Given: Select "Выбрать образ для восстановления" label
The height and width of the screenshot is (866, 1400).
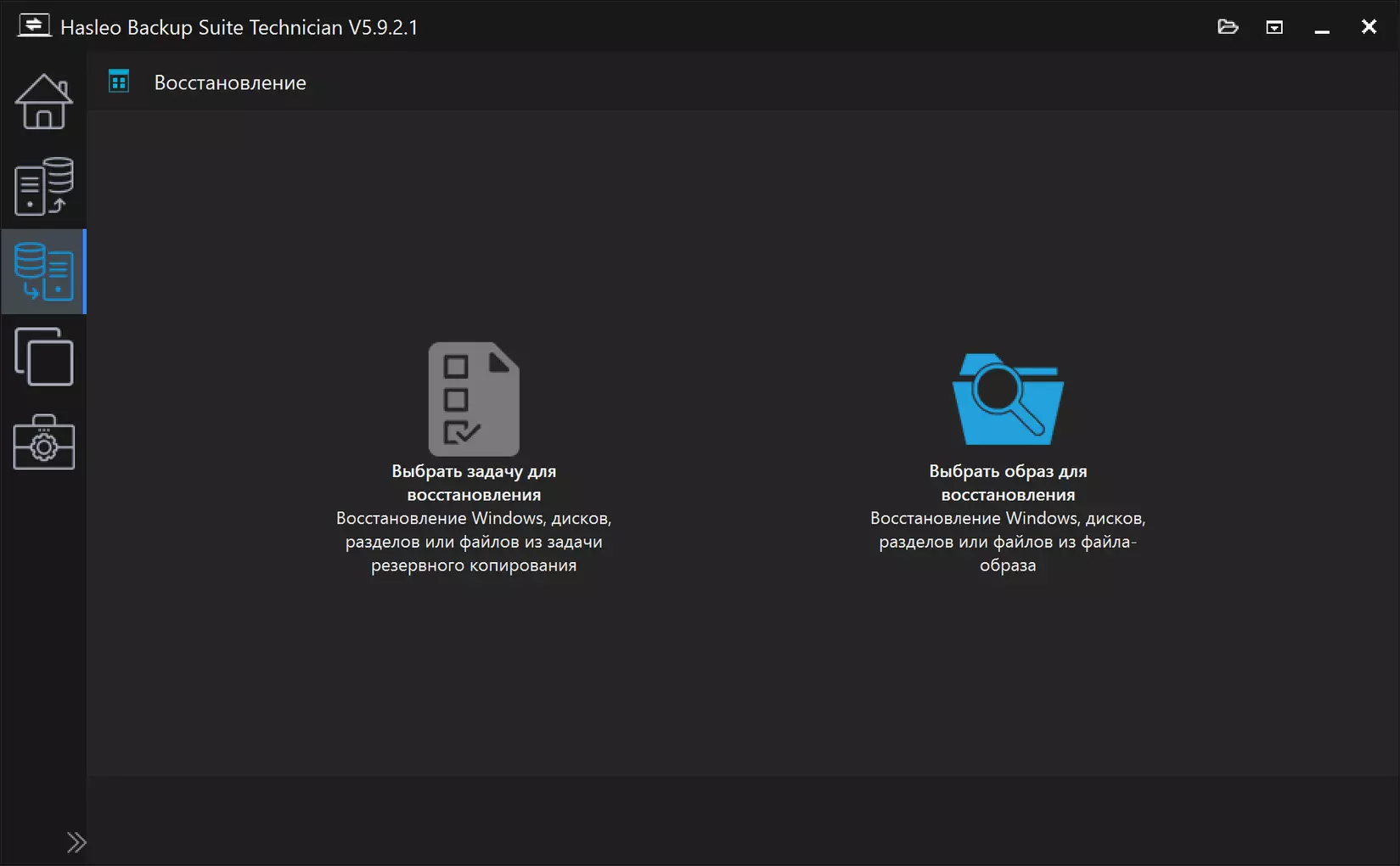Looking at the screenshot, I should tap(1008, 482).
